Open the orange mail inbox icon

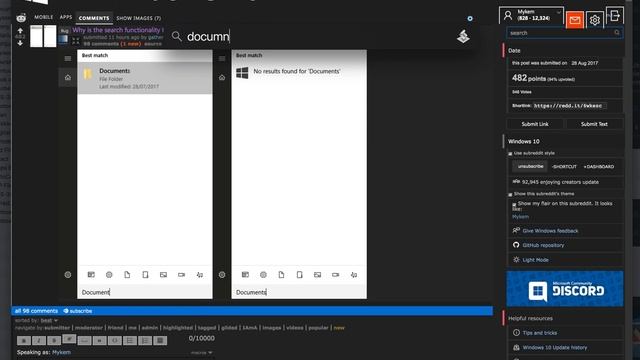[575, 20]
